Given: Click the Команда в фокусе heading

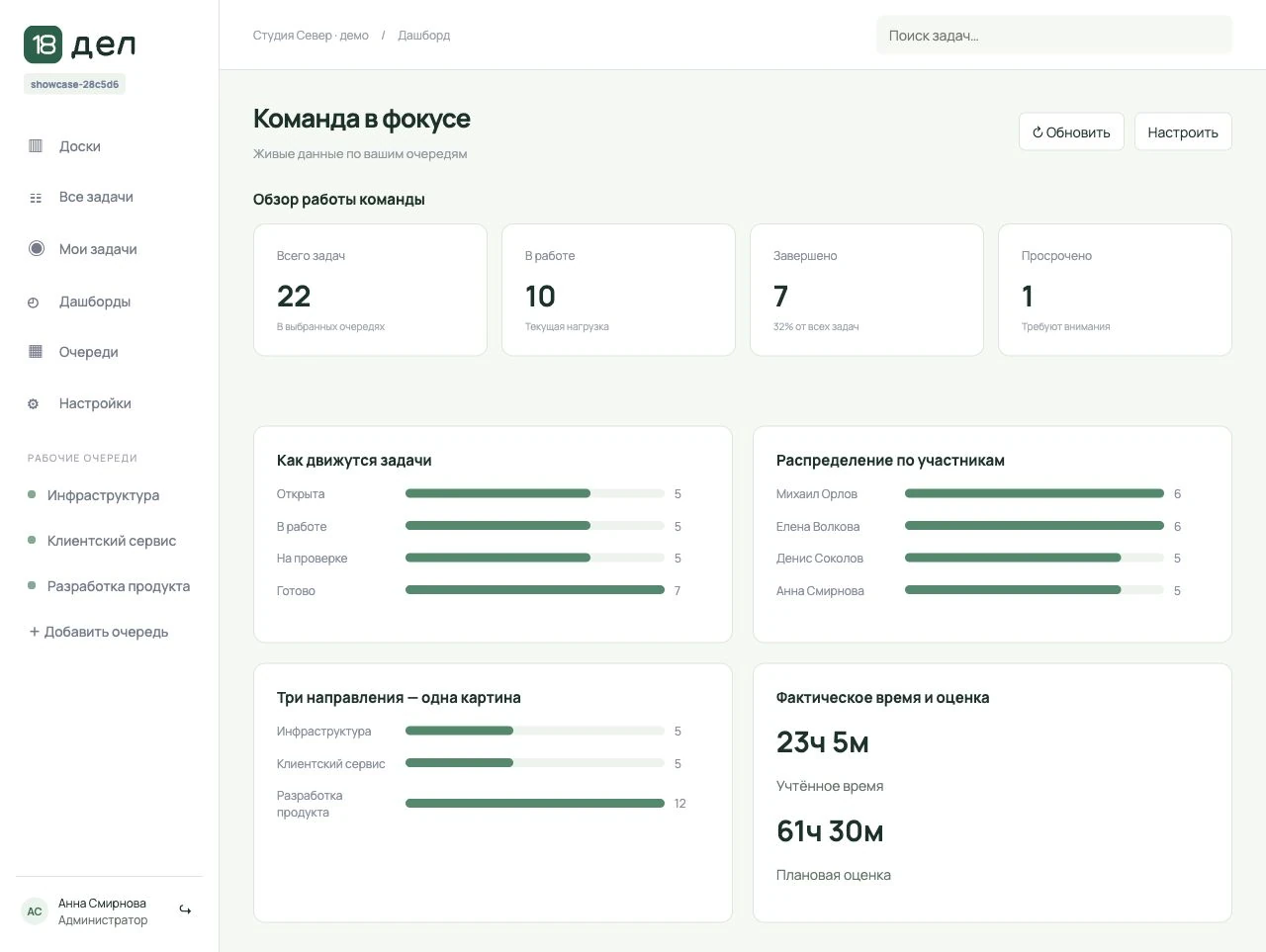Looking at the screenshot, I should [362, 119].
